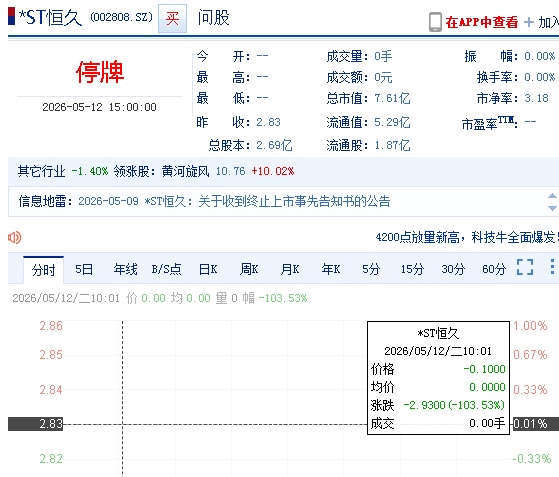Click the 2.86 price axis label

click(51, 326)
